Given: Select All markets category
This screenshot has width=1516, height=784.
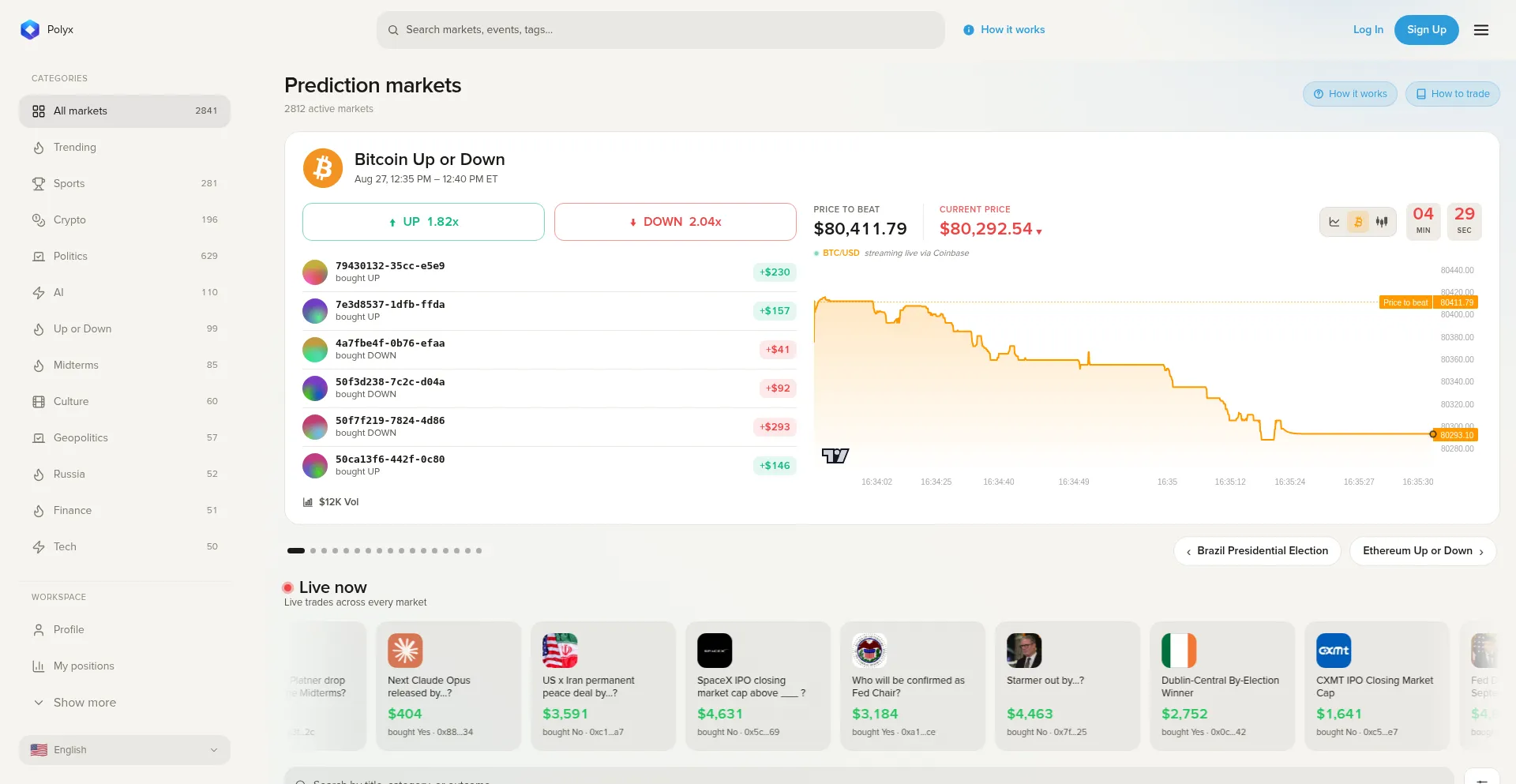Looking at the screenshot, I should coord(125,111).
